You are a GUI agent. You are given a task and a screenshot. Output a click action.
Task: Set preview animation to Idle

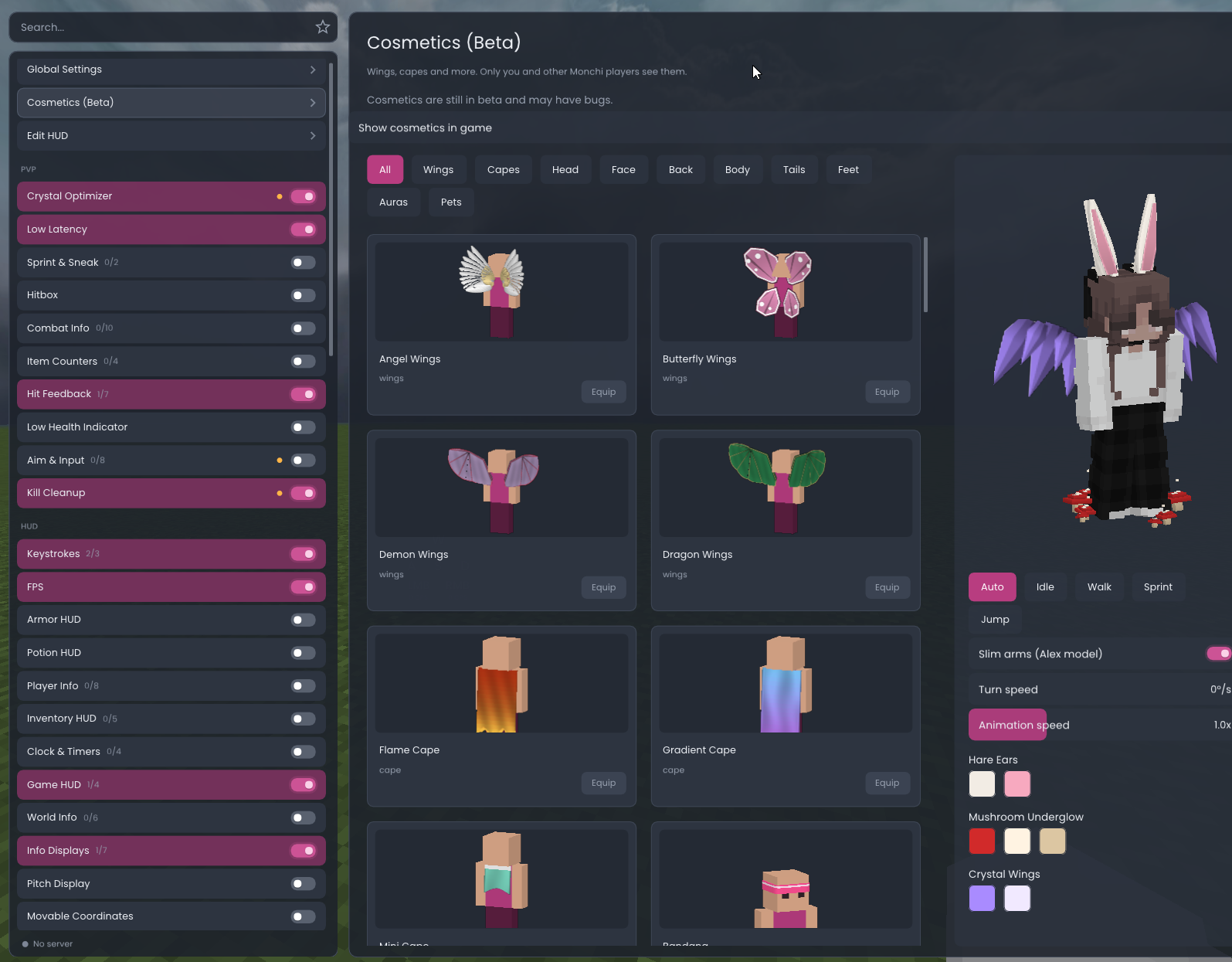1045,587
